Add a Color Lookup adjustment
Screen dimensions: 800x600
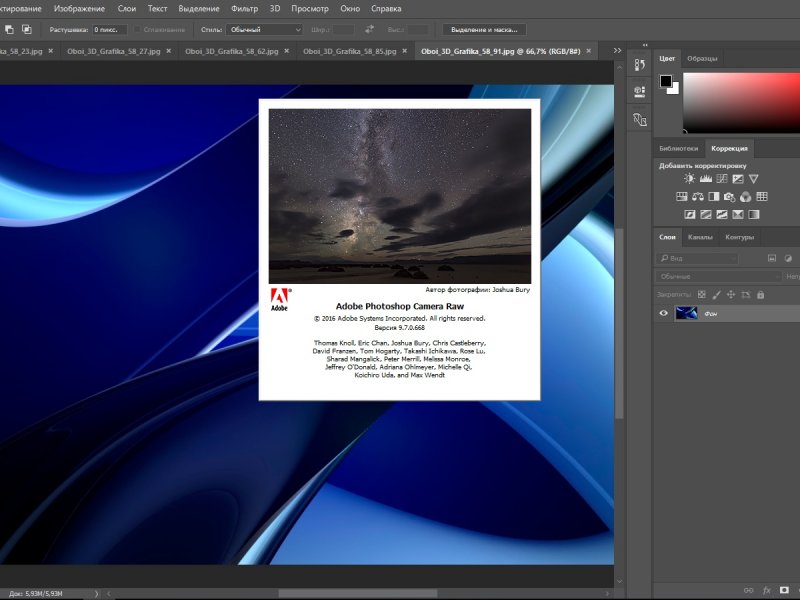tap(762, 196)
